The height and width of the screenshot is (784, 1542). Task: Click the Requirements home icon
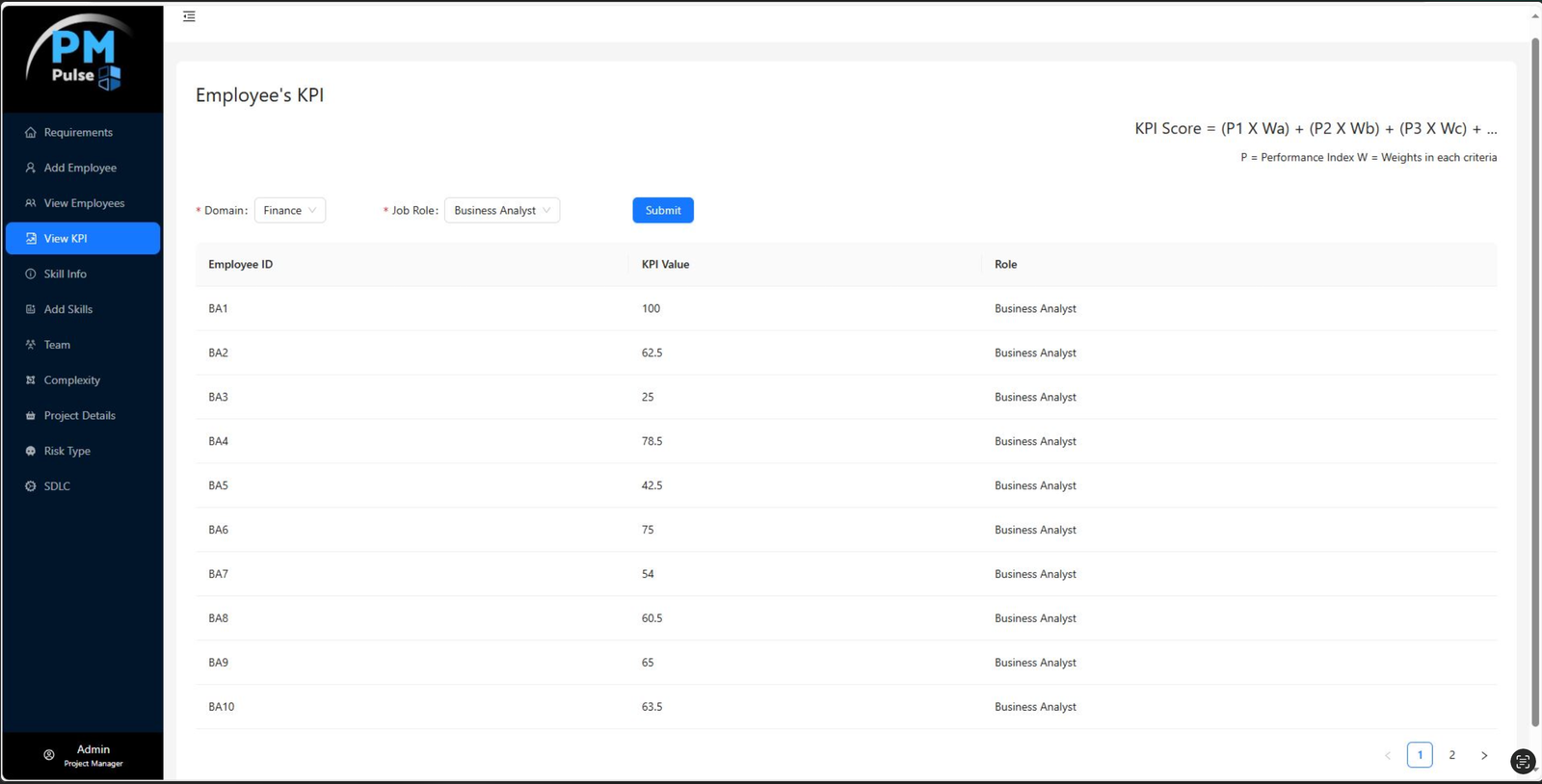(31, 133)
